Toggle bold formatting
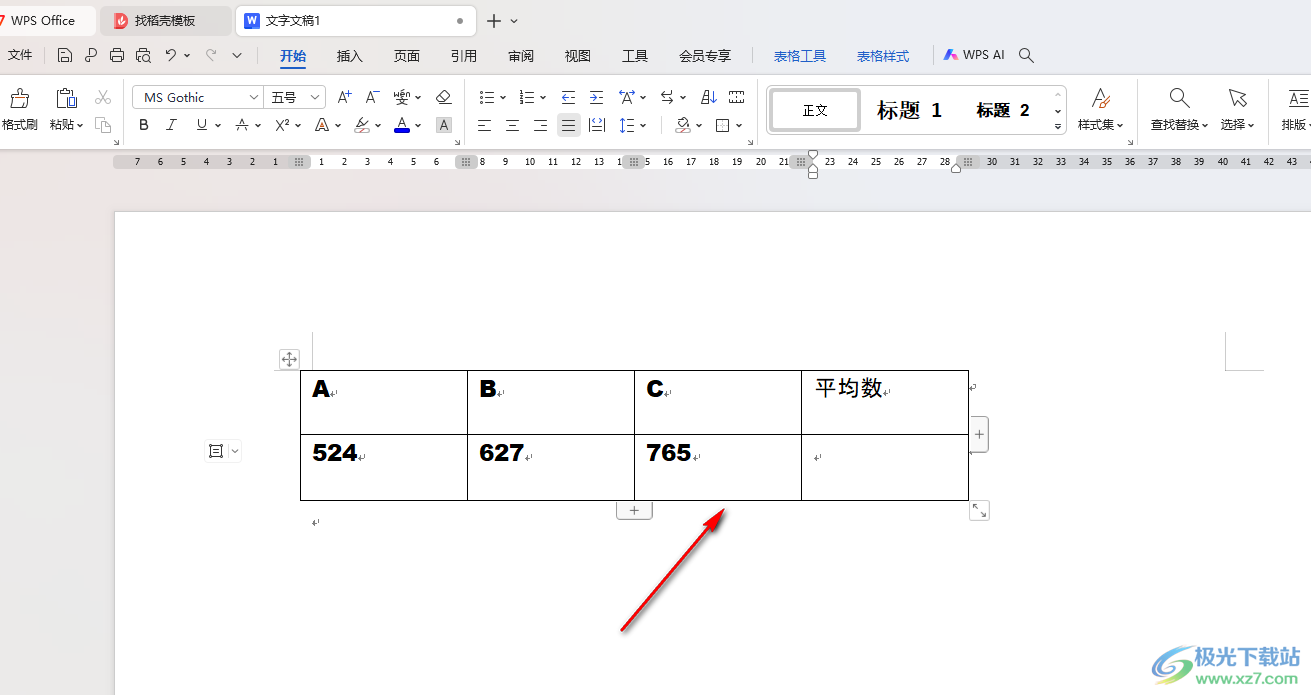 click(x=144, y=125)
